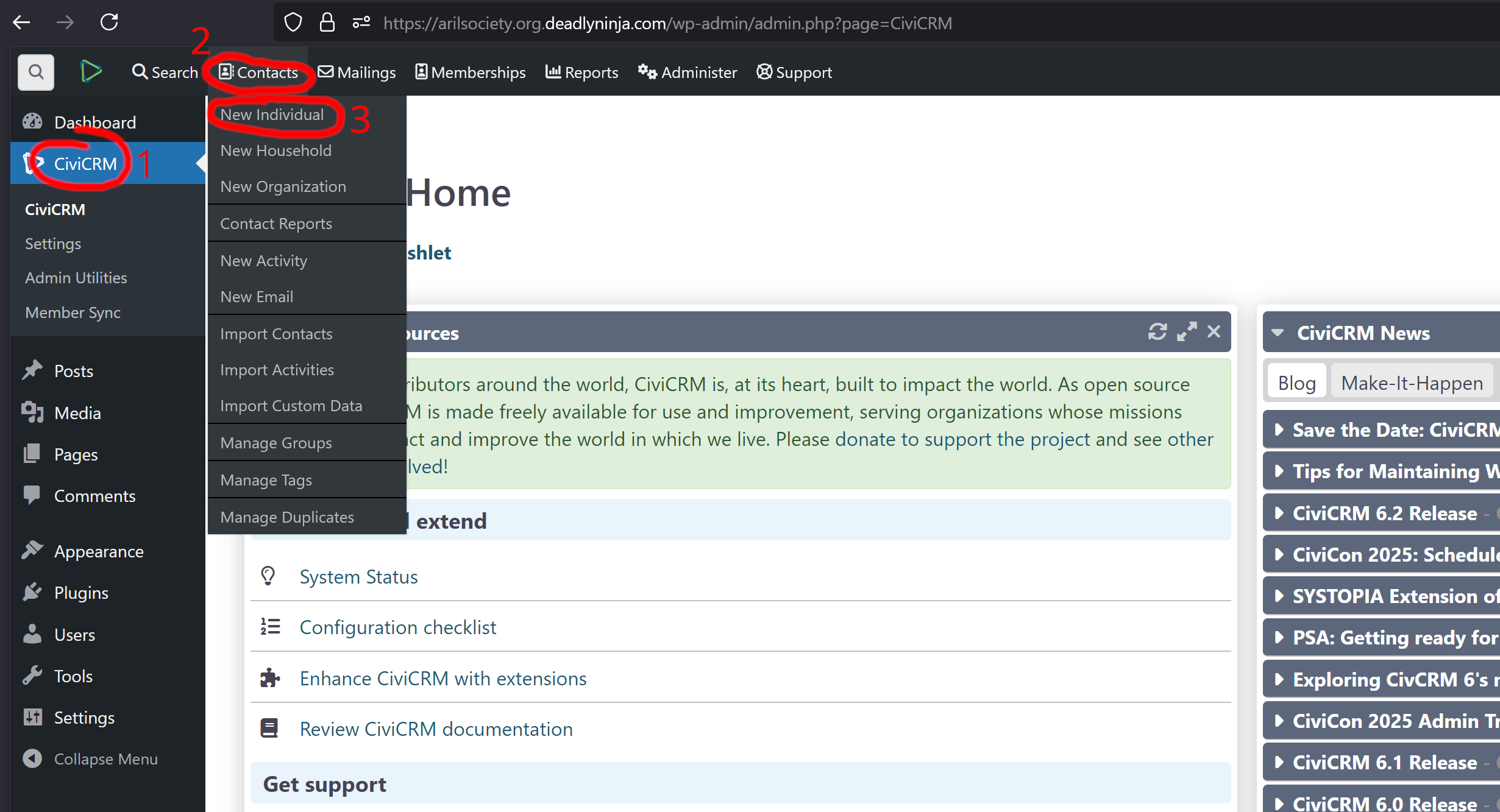Open the Configuration checklist link
Screen dimensions: 1500x812
point(397,627)
